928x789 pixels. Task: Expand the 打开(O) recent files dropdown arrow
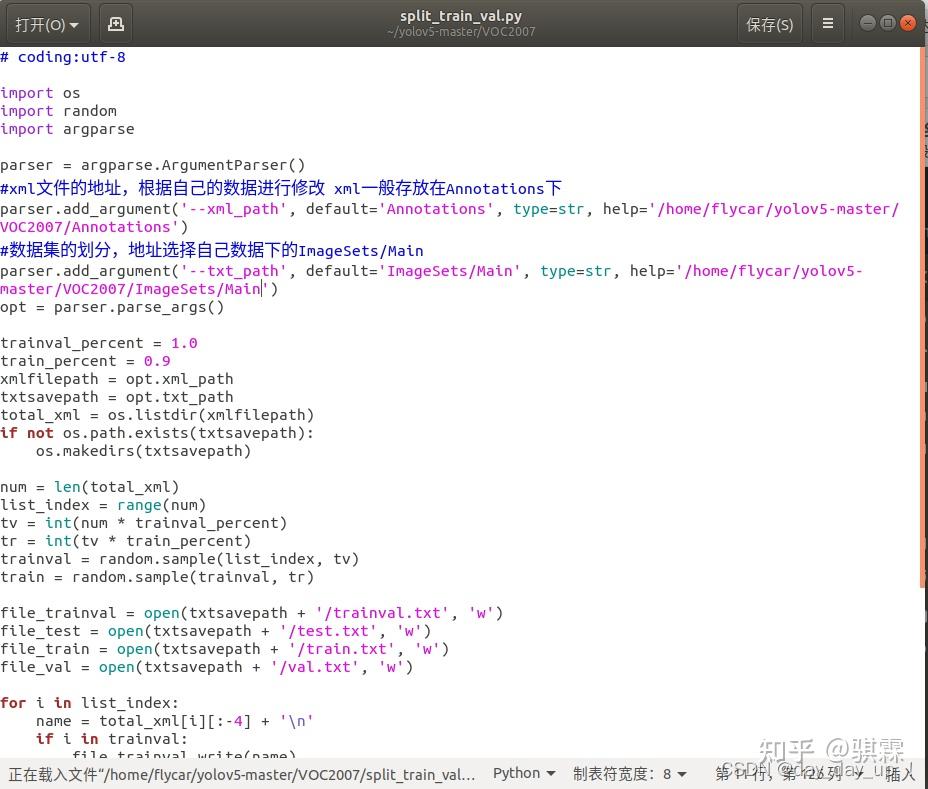point(73,23)
